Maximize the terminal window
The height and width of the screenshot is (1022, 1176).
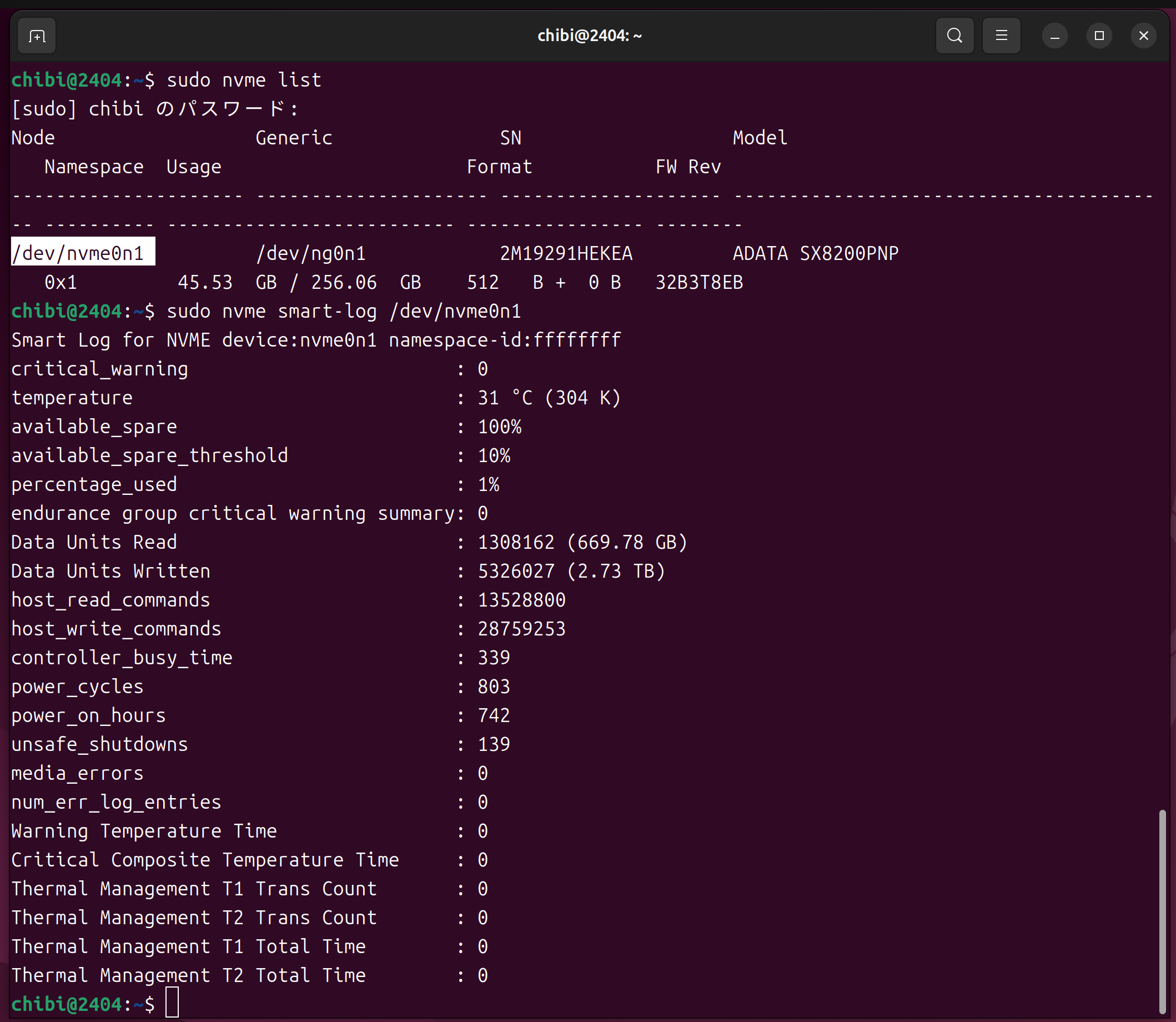coord(1099,36)
